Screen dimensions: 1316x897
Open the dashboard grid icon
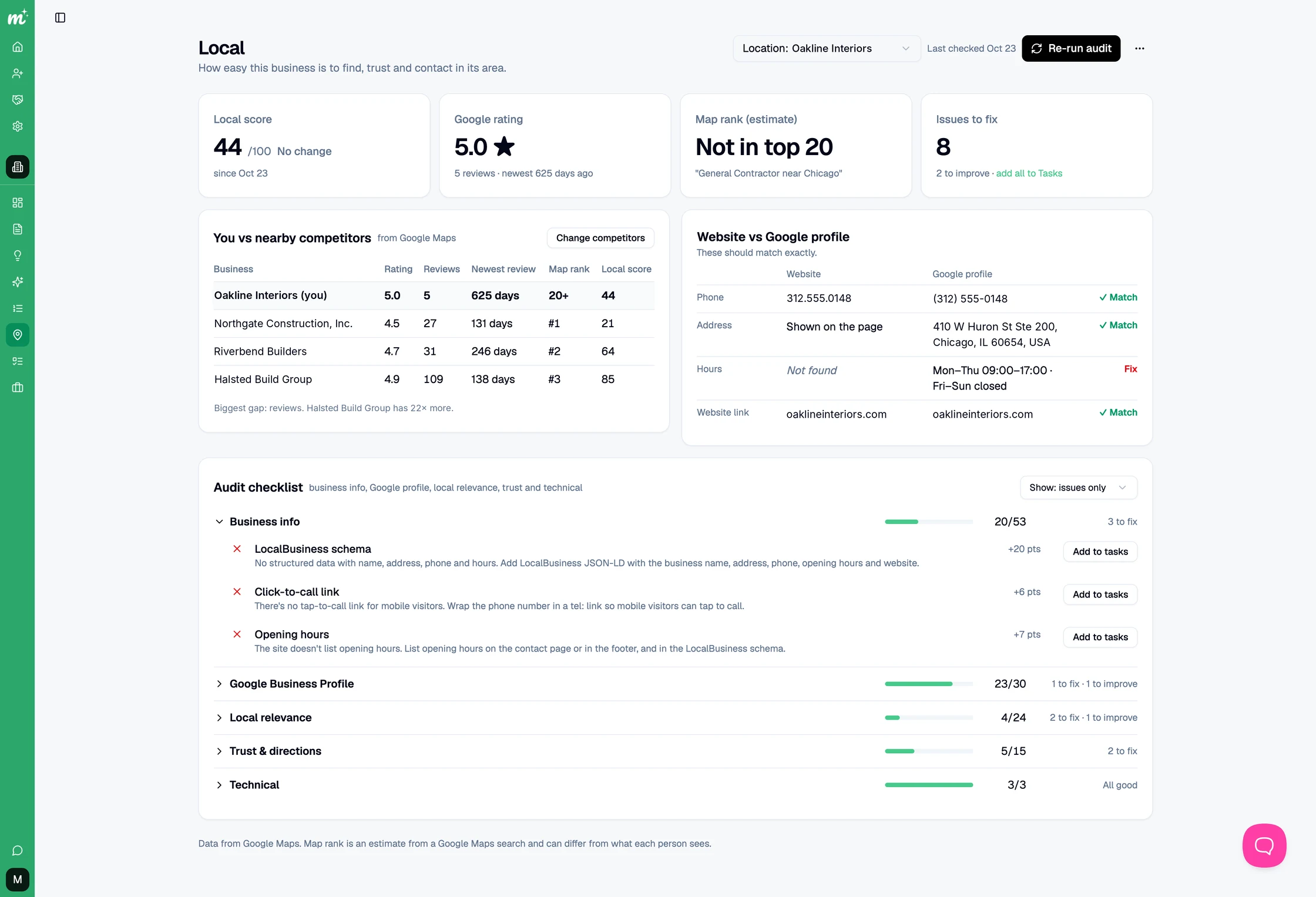pyautogui.click(x=18, y=203)
